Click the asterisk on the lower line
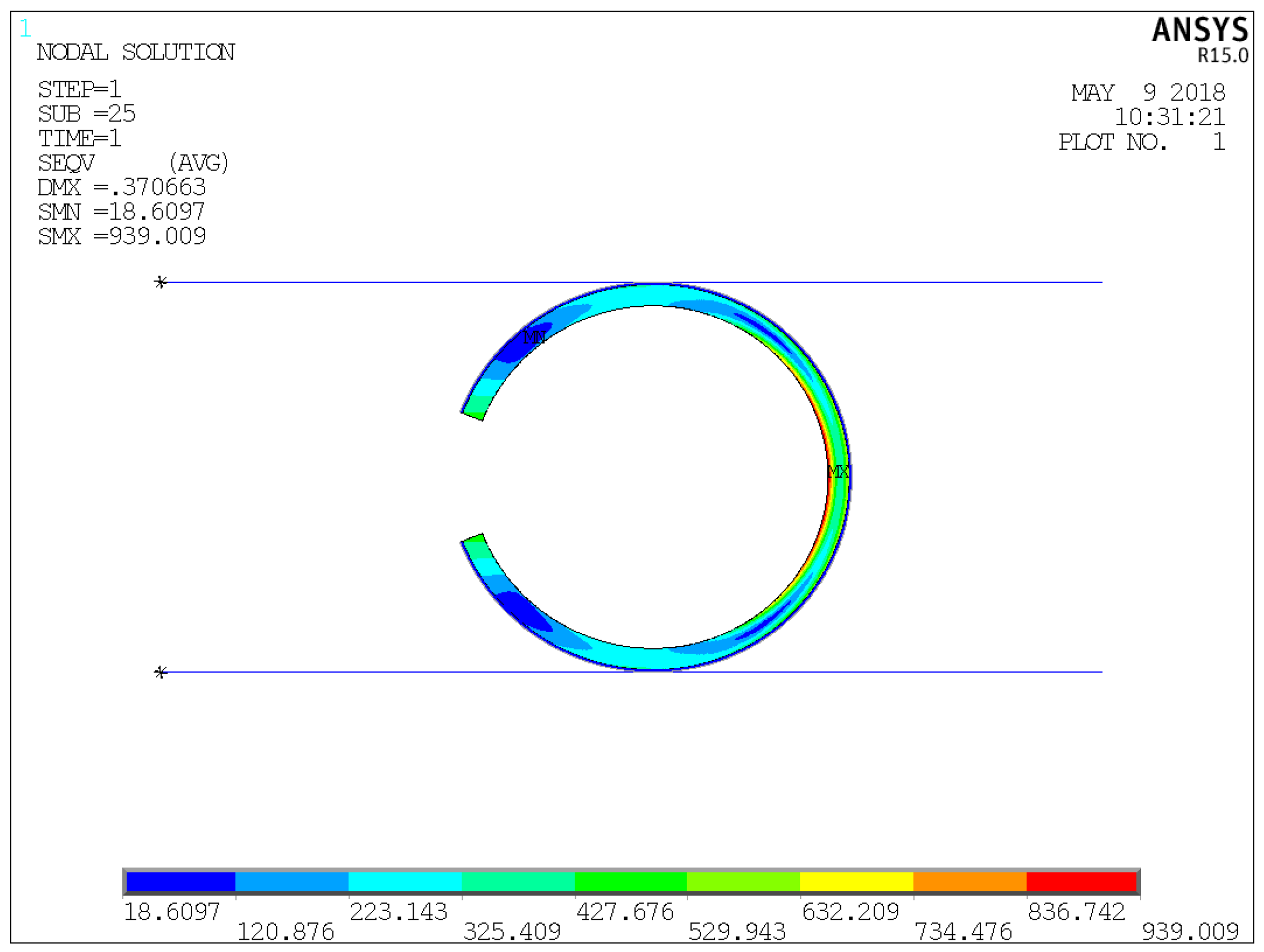Viewport: 1264px width, 952px height. (x=160, y=673)
